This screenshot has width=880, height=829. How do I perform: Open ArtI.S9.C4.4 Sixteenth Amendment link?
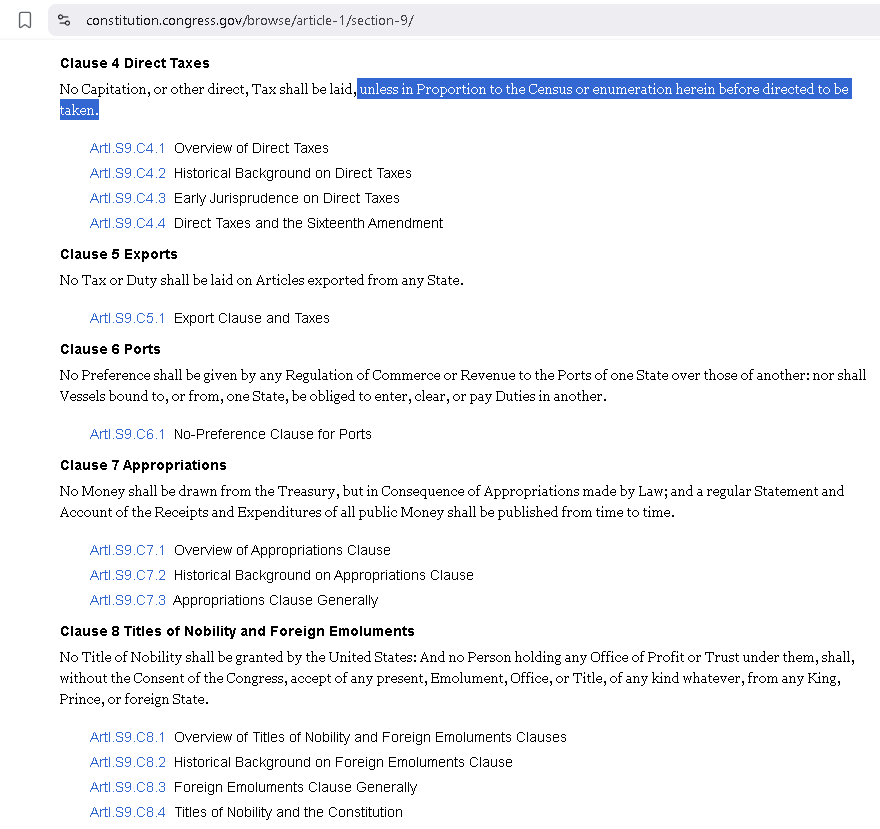point(127,223)
